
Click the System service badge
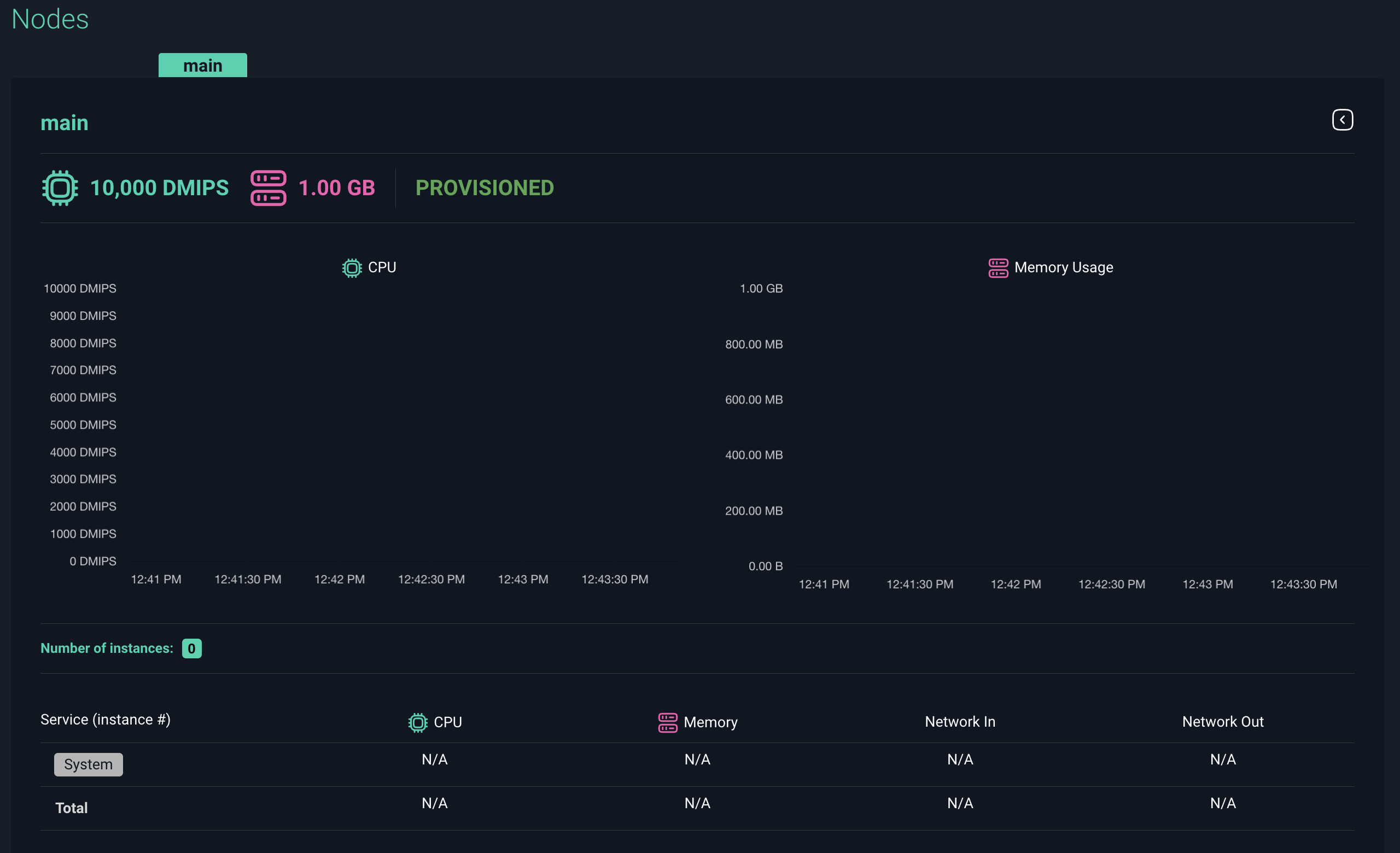point(88,764)
